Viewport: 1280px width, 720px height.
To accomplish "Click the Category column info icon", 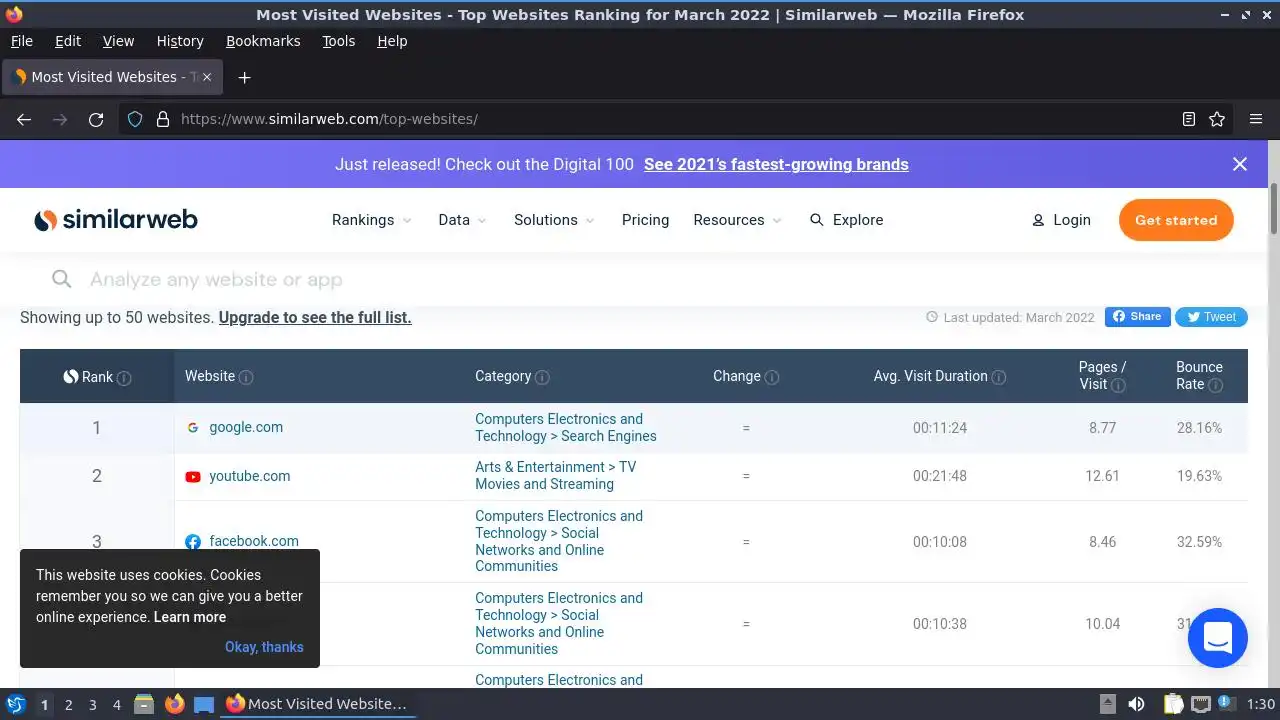I will tap(542, 377).
